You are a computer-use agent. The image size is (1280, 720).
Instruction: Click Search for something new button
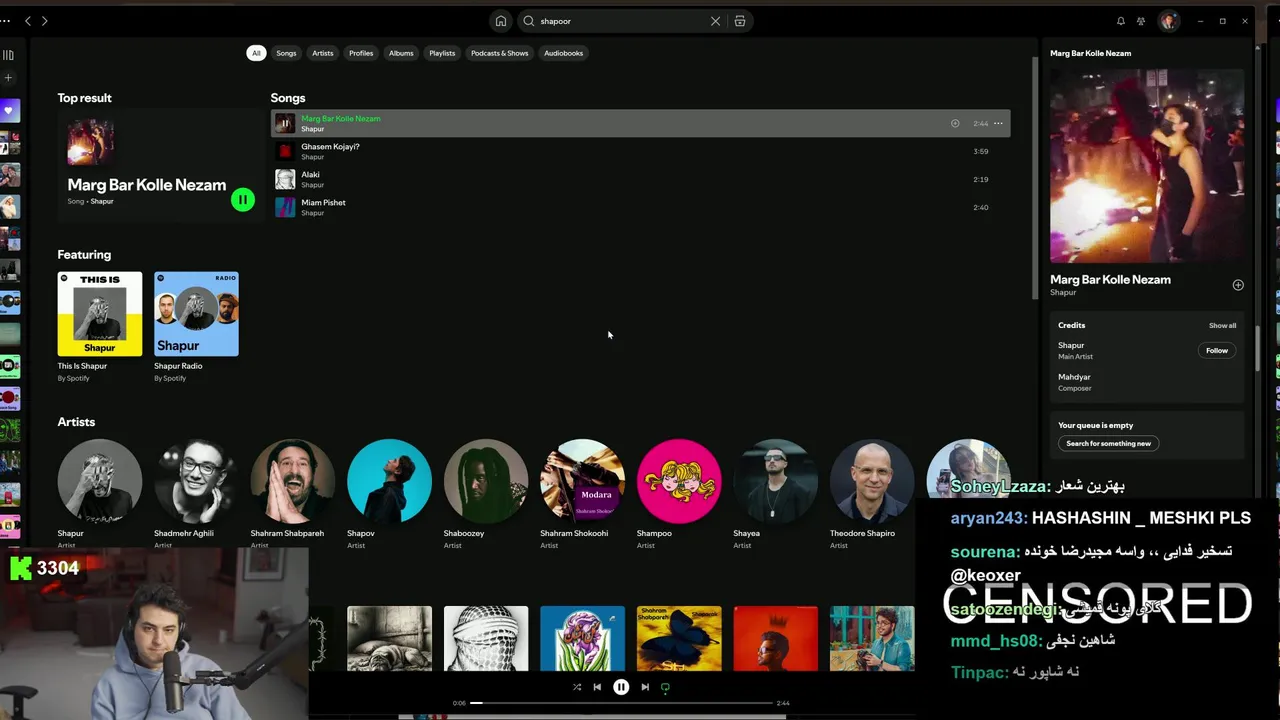1108,443
